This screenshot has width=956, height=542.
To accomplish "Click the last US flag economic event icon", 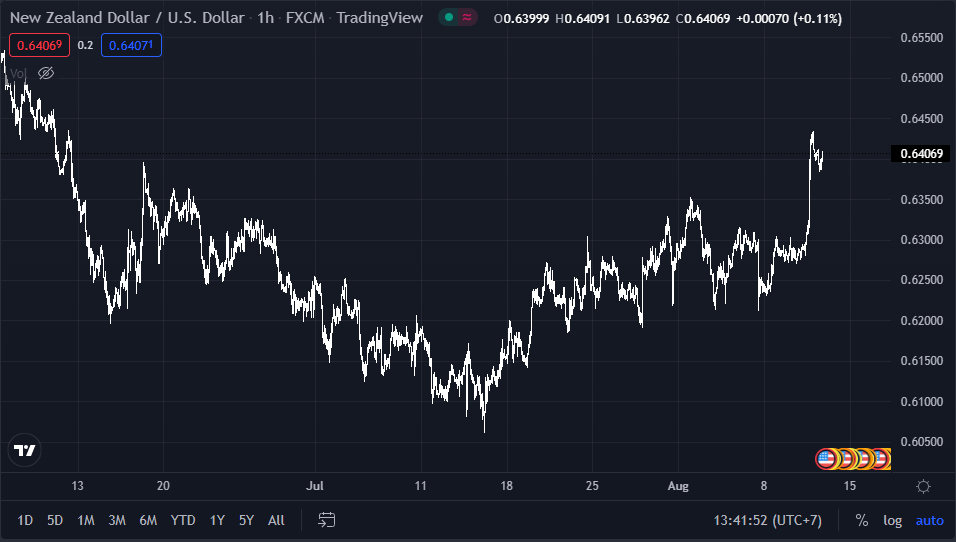I will (x=882, y=458).
